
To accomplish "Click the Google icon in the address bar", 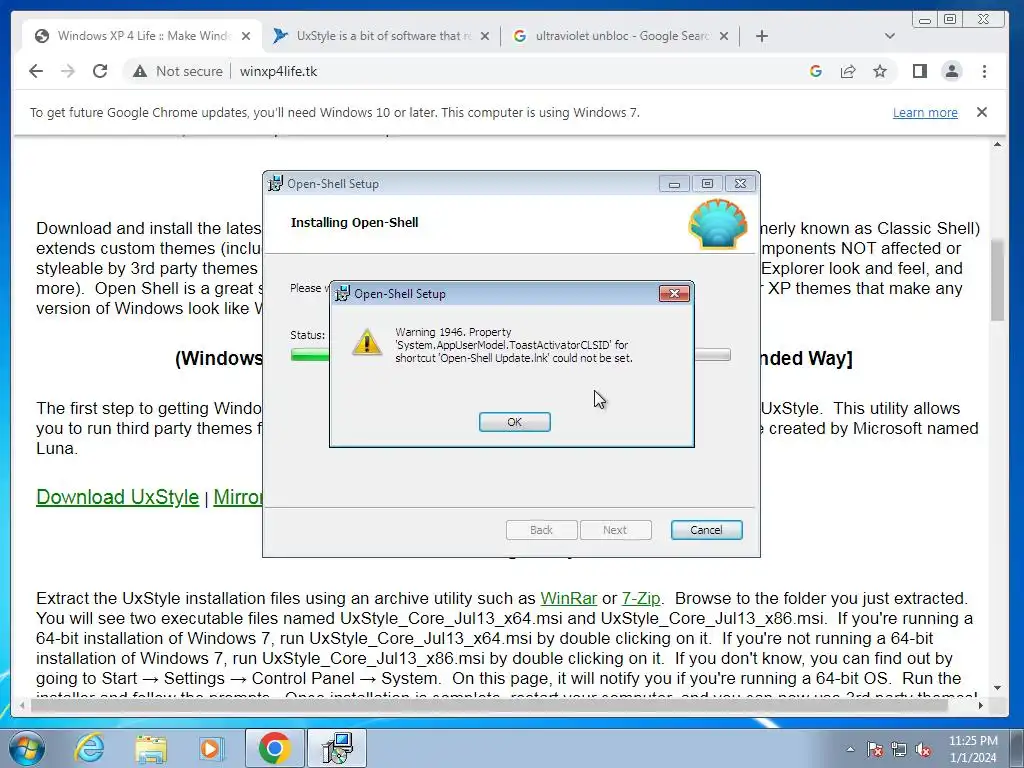I will coord(816,71).
